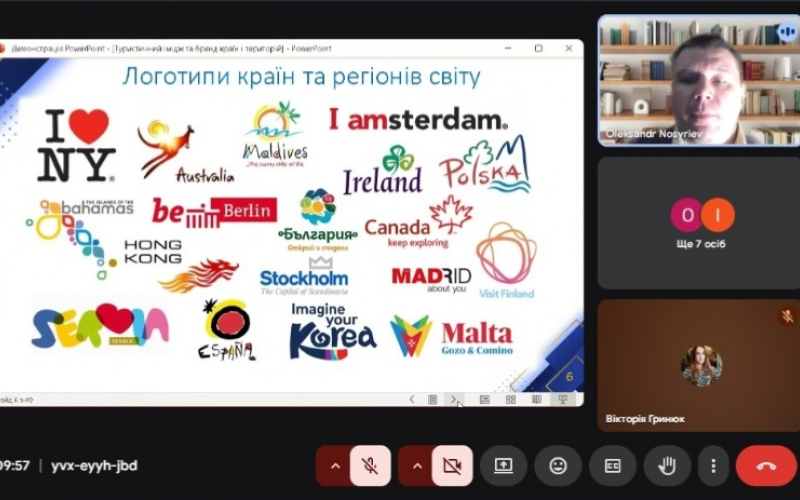Go to previous slide in PowerPoint

pyautogui.click(x=411, y=399)
